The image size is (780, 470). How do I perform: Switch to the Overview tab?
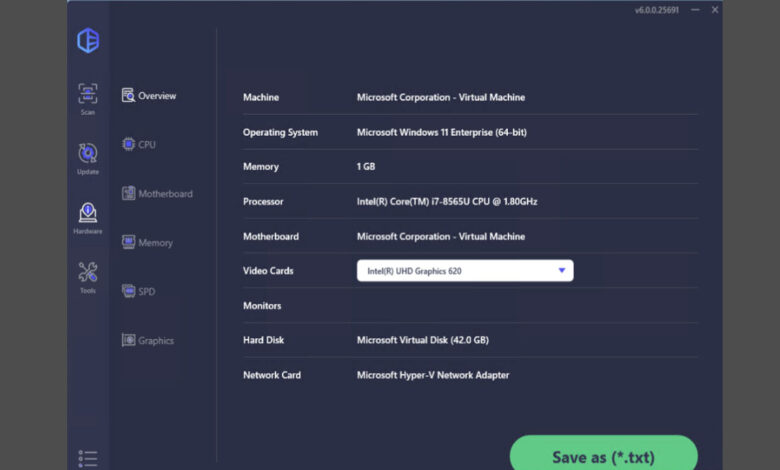click(149, 95)
